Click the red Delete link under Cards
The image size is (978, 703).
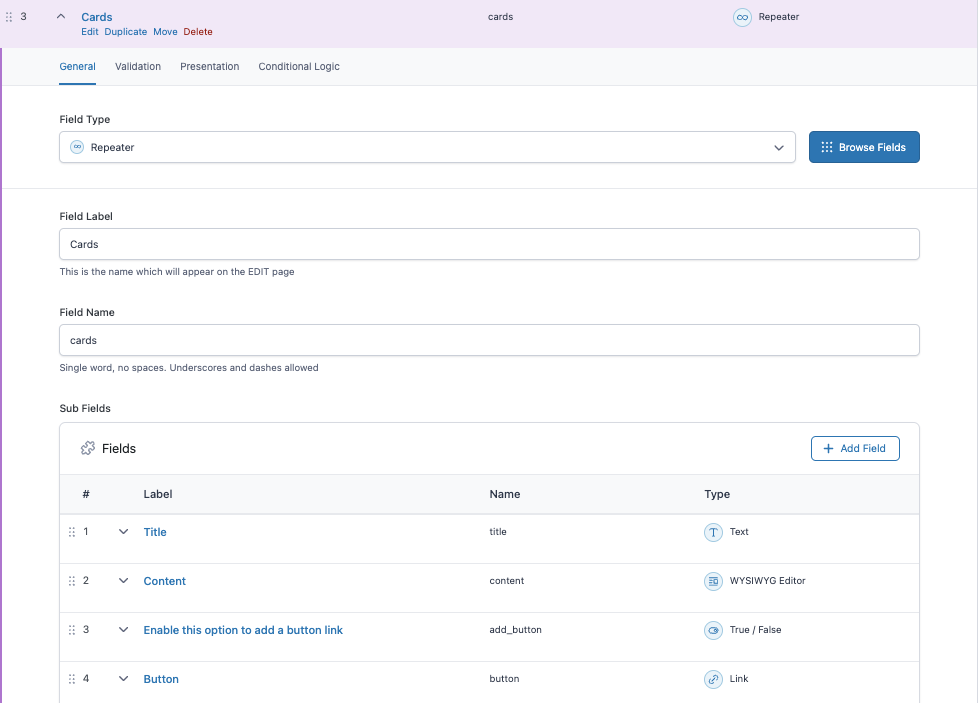pyautogui.click(x=198, y=32)
